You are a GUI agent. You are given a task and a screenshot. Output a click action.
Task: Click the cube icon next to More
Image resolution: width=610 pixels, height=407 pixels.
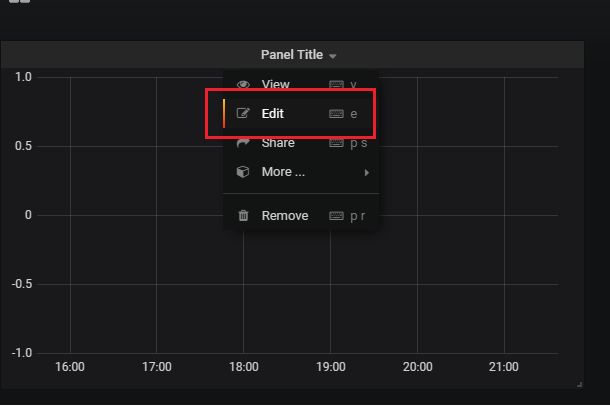click(243, 172)
